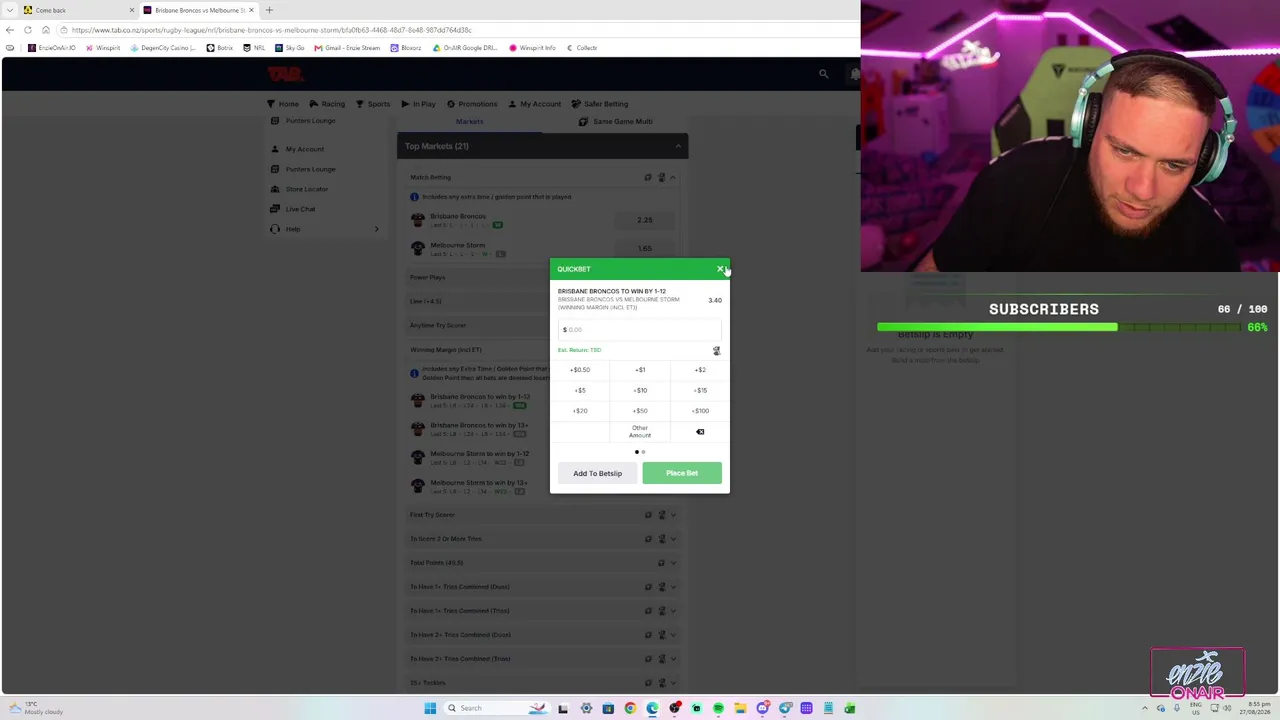Select the Markets tab

click(x=469, y=122)
